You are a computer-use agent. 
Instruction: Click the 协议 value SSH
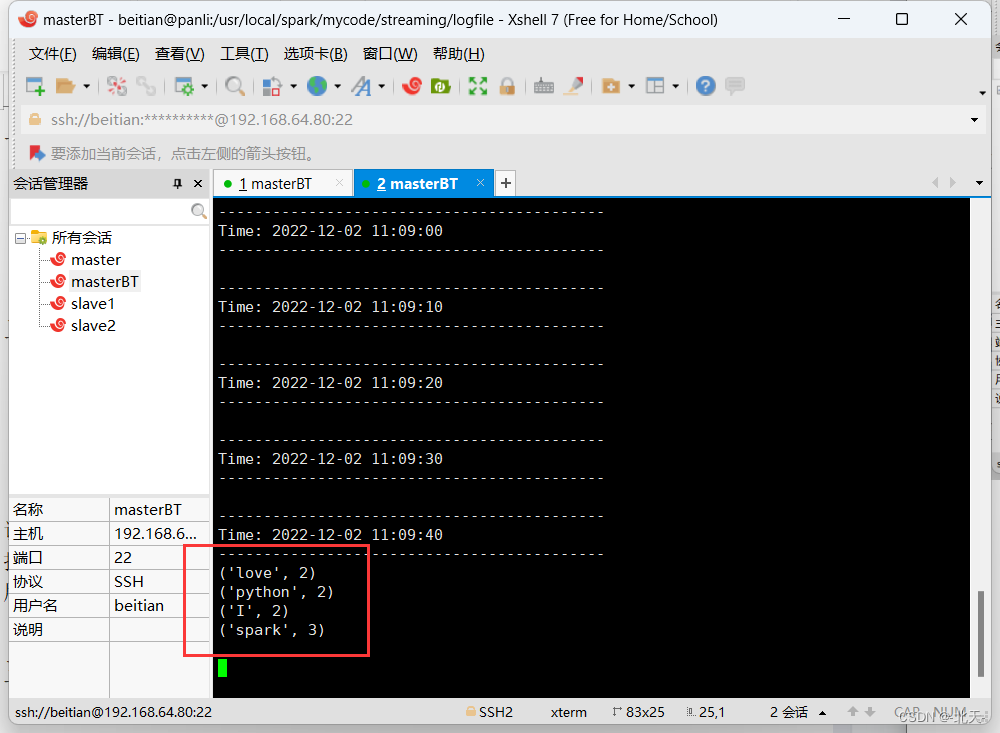(129, 582)
